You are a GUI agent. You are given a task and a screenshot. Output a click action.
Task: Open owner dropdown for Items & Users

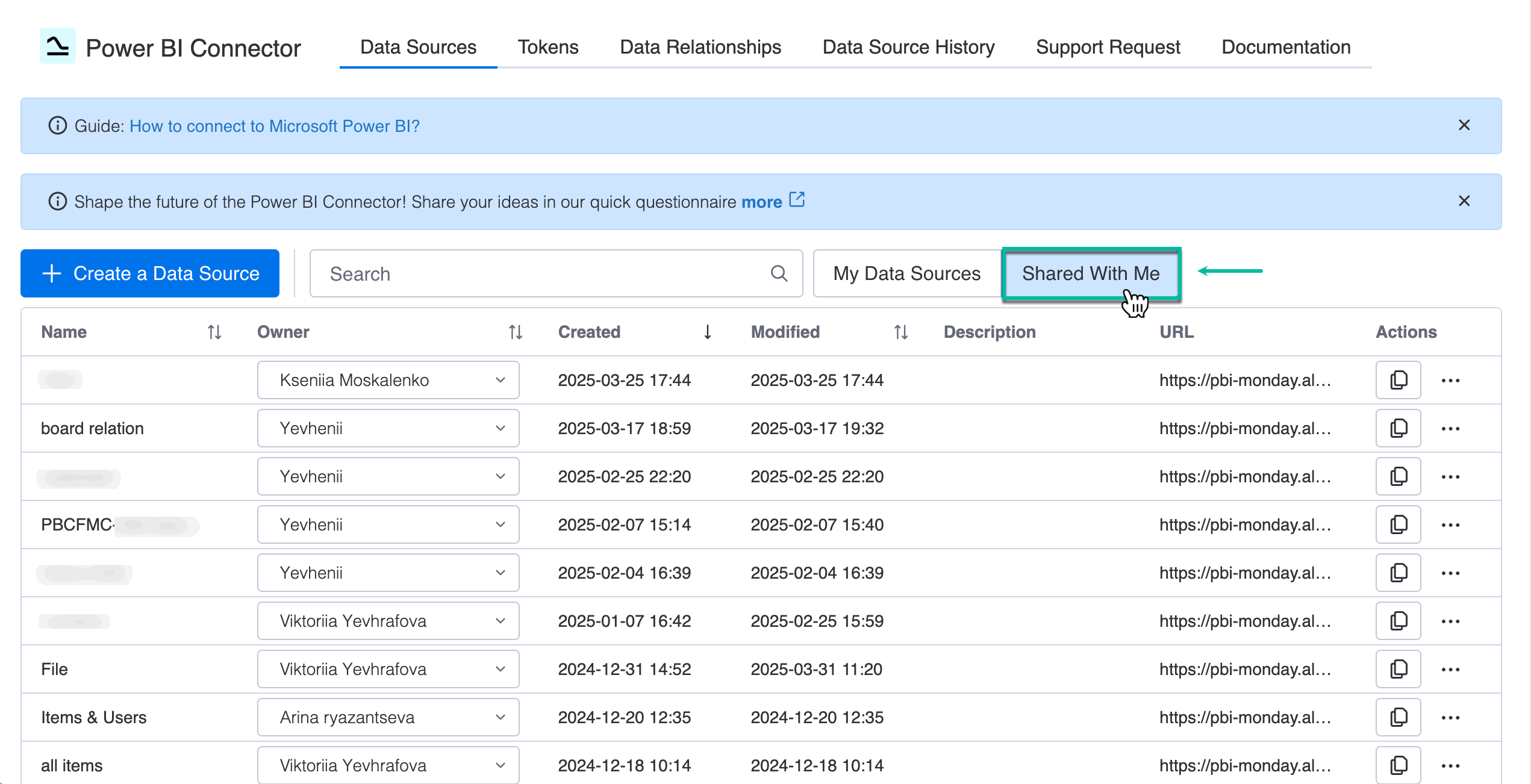click(388, 717)
